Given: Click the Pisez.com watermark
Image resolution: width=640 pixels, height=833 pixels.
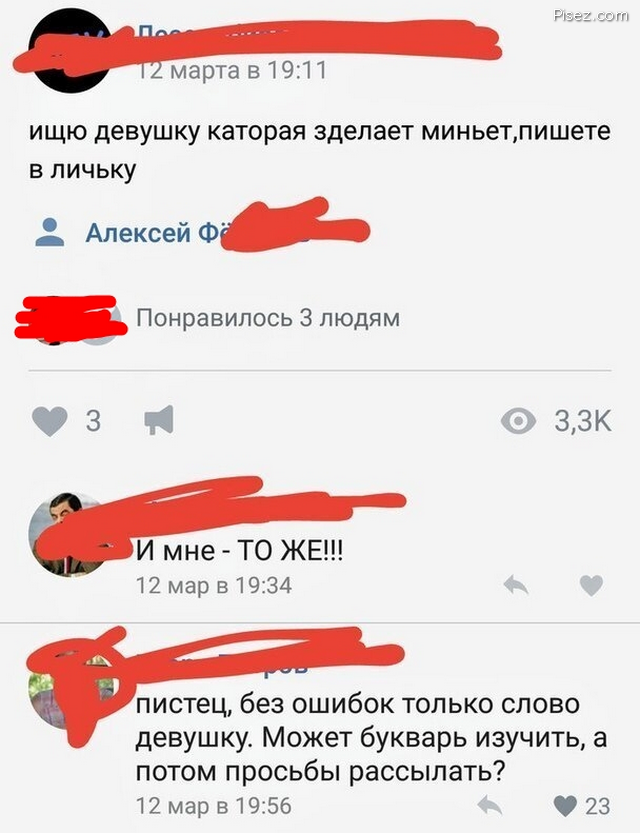Looking at the screenshot, I should (x=591, y=15).
